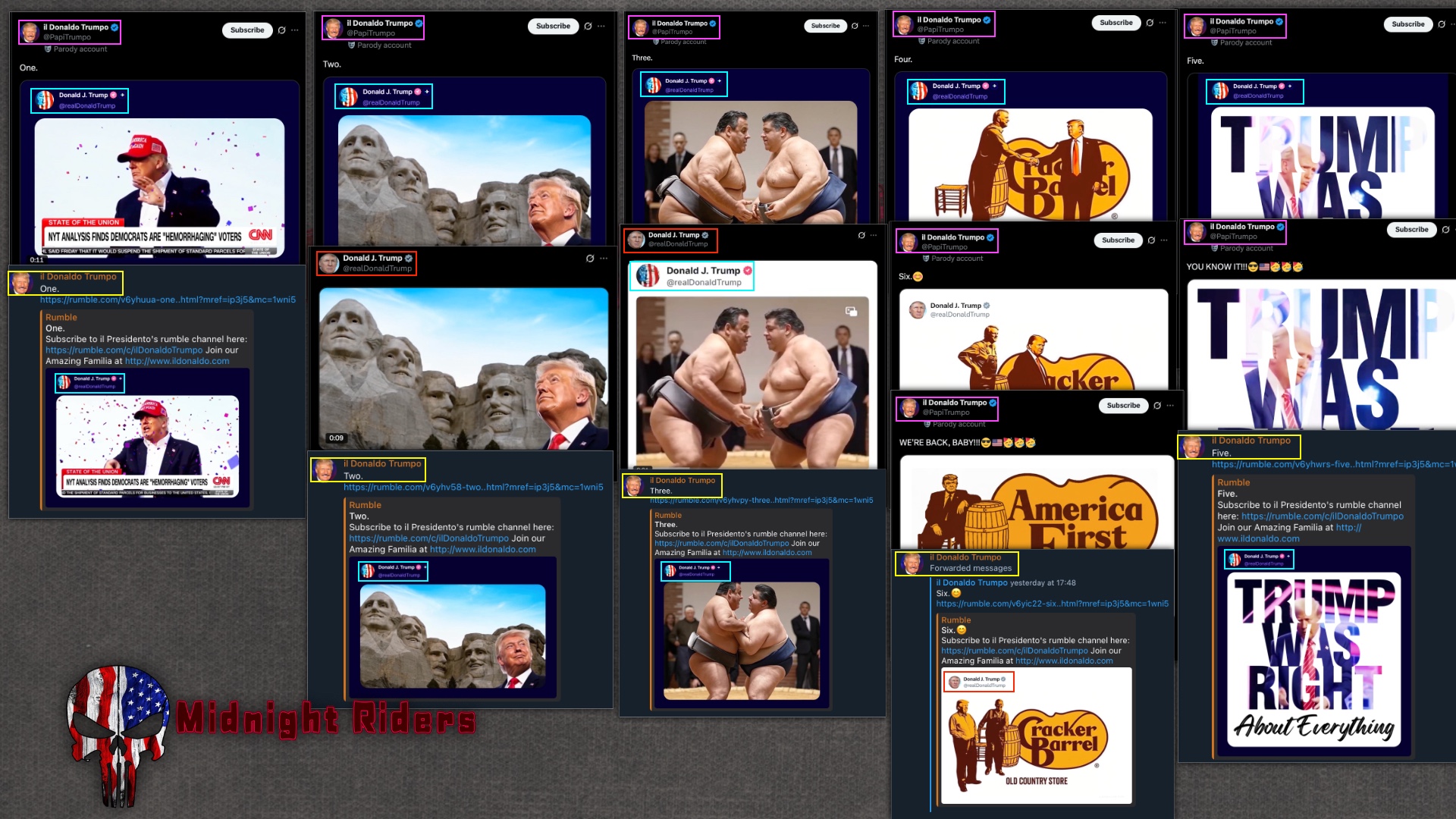The height and width of the screenshot is (819, 1456).
Task: Open rumble channel link in Telegram 'One.' message
Action: (124, 350)
